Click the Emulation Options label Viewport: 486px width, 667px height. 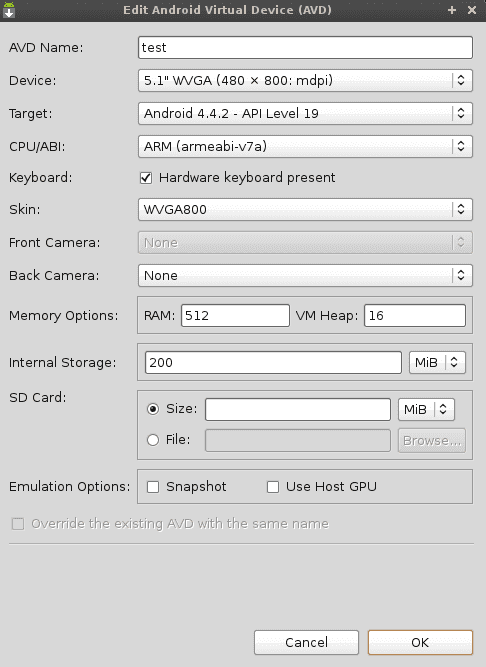[x=70, y=487]
